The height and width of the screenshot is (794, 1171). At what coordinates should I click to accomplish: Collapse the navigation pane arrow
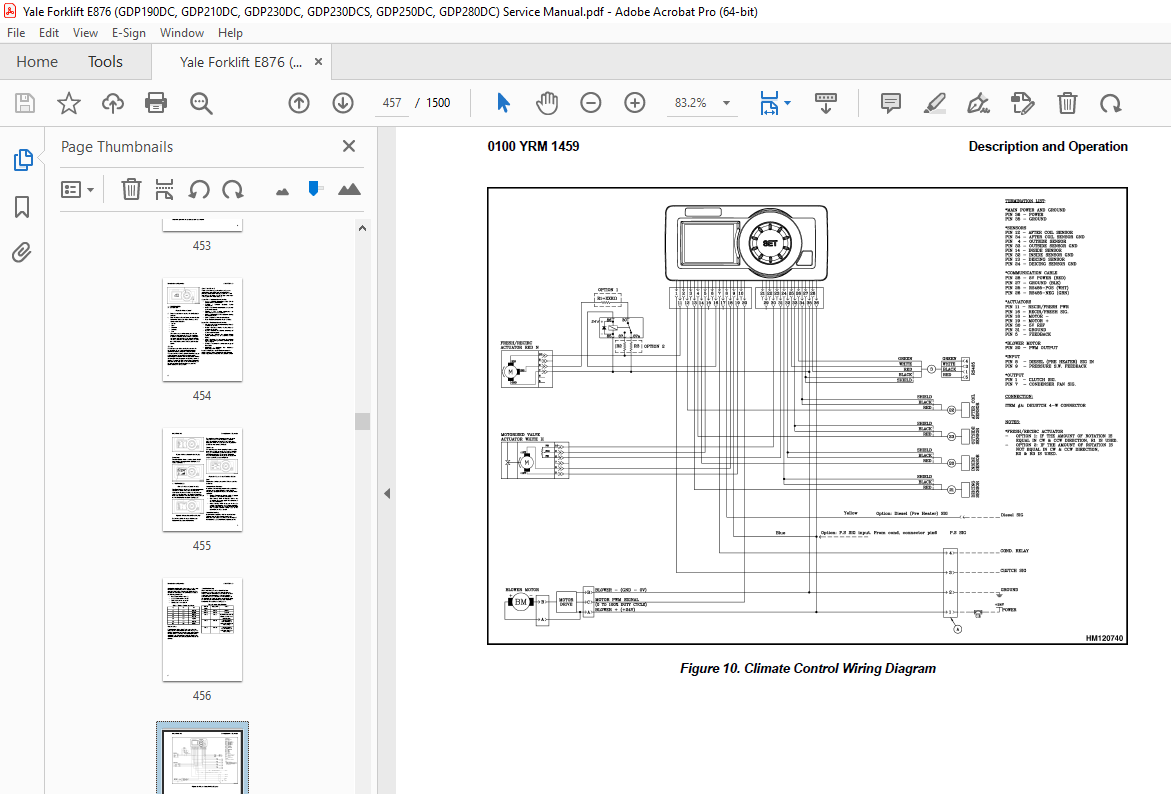point(387,493)
